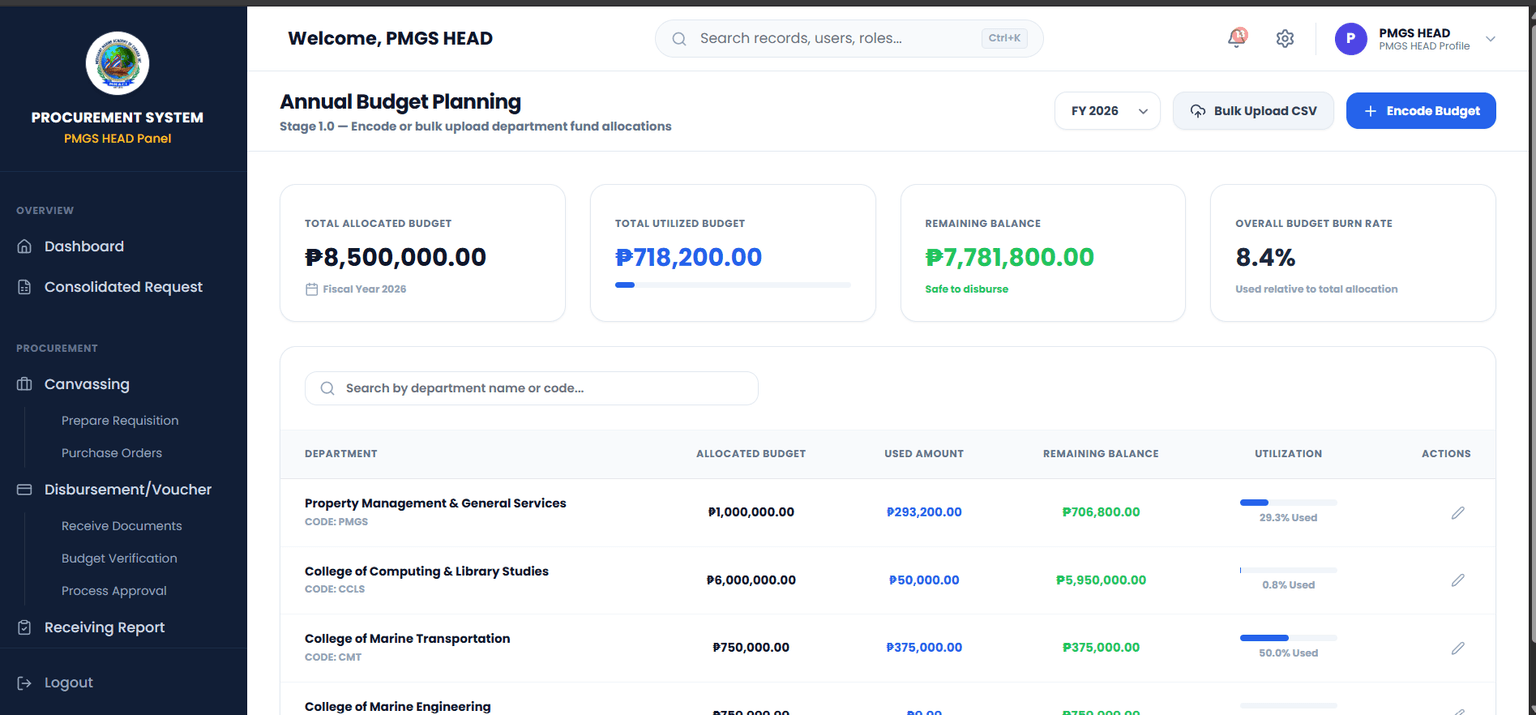Viewport: 1536px width, 715px height.
Task: Open the Dashboard page
Action: click(x=84, y=246)
